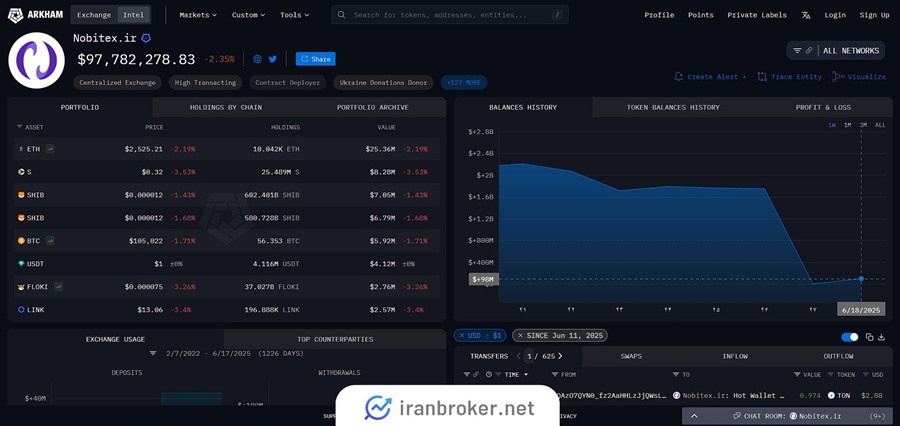
Task: Select ALL chart range
Action: coord(880,125)
